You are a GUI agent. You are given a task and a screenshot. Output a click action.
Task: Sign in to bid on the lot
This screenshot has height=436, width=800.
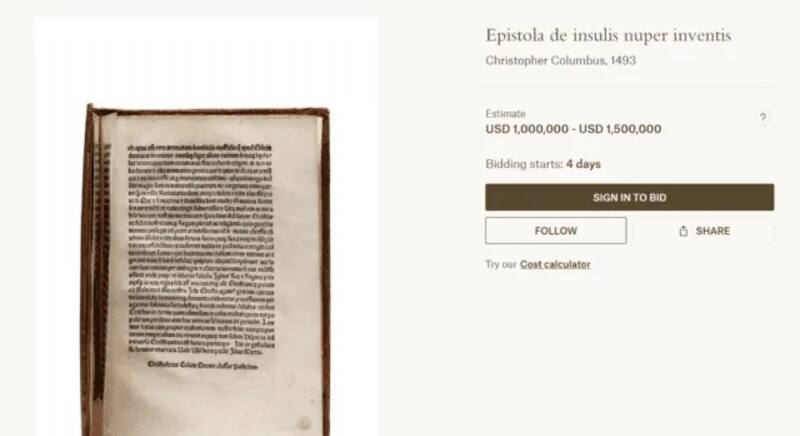click(x=629, y=197)
